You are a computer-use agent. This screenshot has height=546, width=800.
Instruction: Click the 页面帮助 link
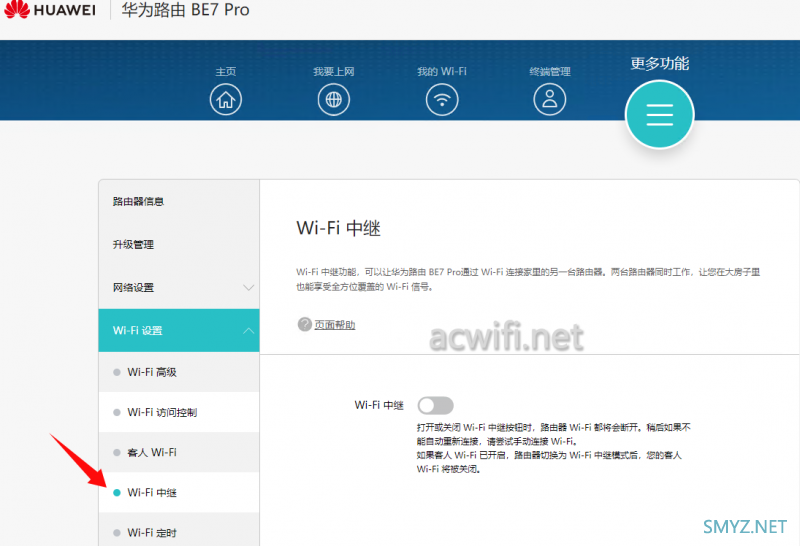click(335, 325)
